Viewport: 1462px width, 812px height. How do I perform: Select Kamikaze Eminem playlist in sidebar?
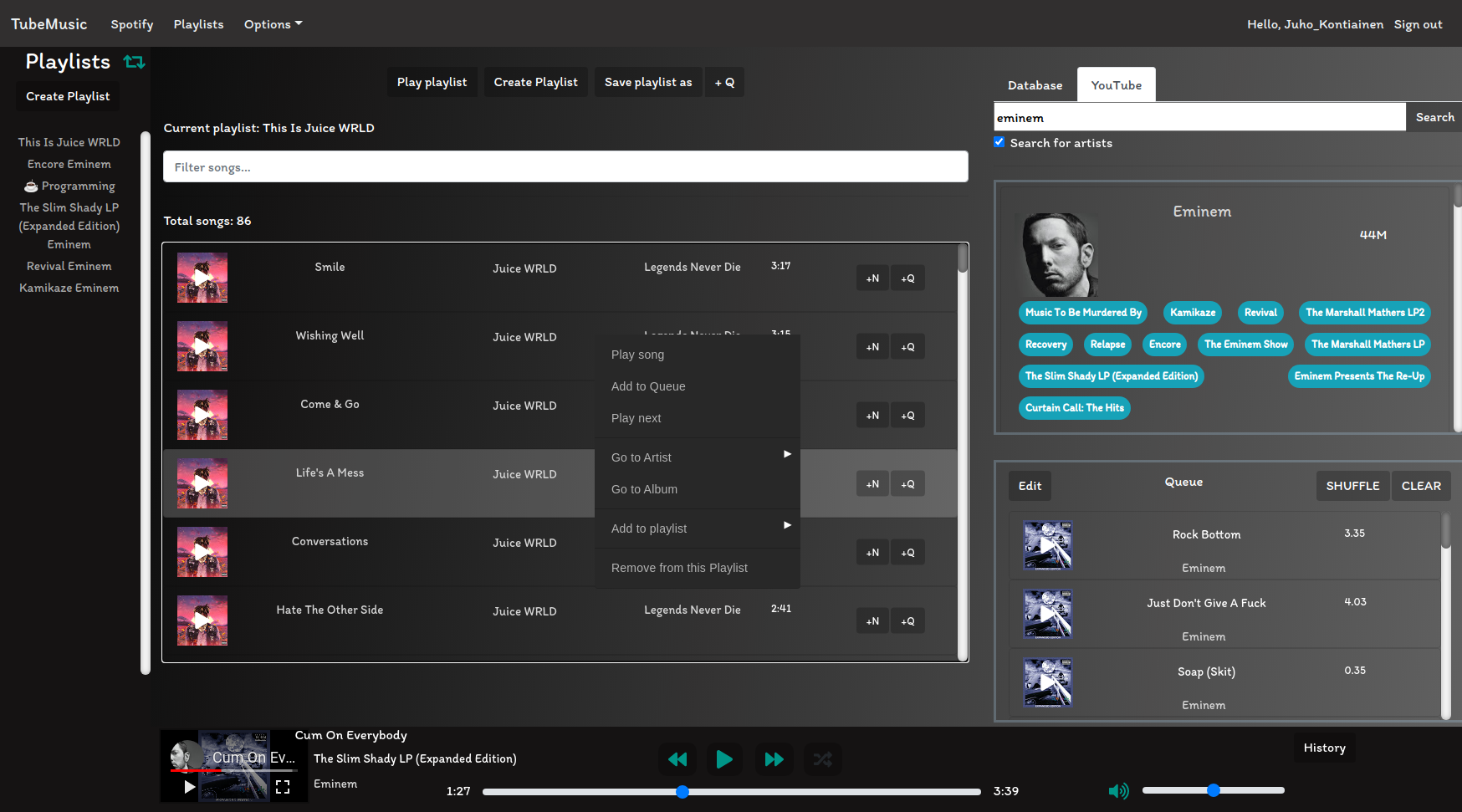[69, 288]
